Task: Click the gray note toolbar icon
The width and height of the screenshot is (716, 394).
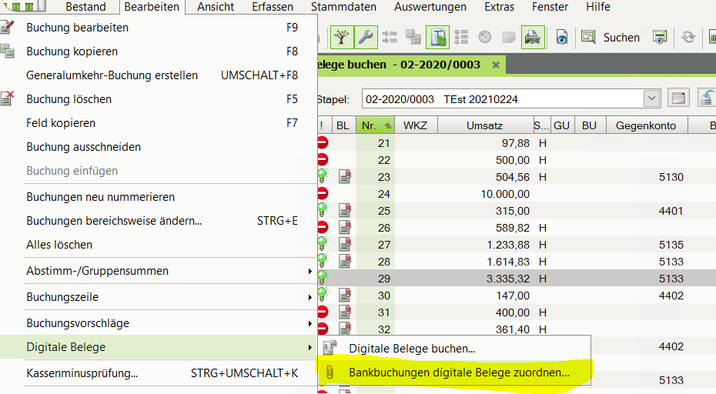Action: click(x=509, y=37)
